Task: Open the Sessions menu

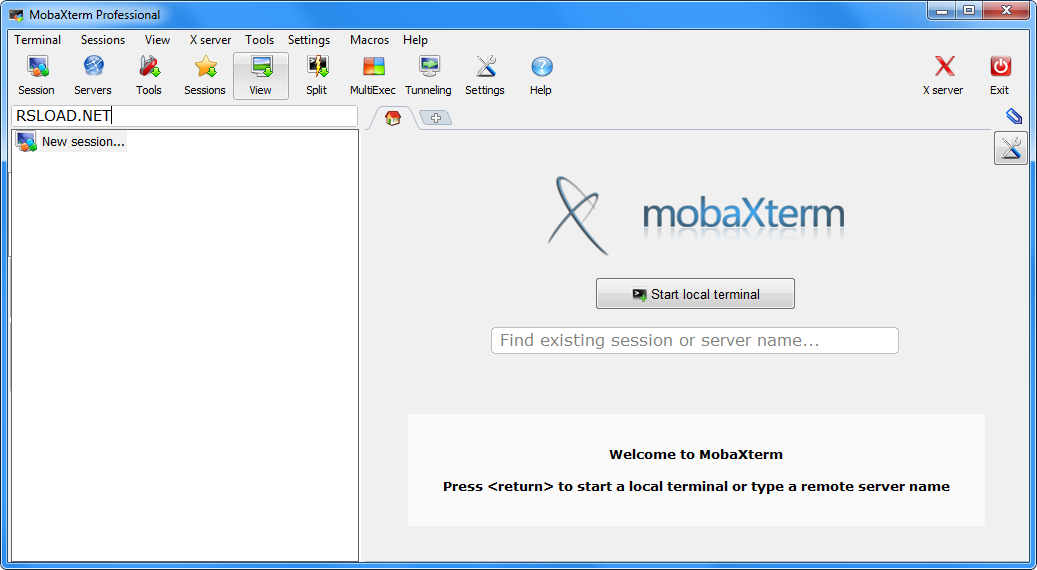Action: (x=103, y=40)
